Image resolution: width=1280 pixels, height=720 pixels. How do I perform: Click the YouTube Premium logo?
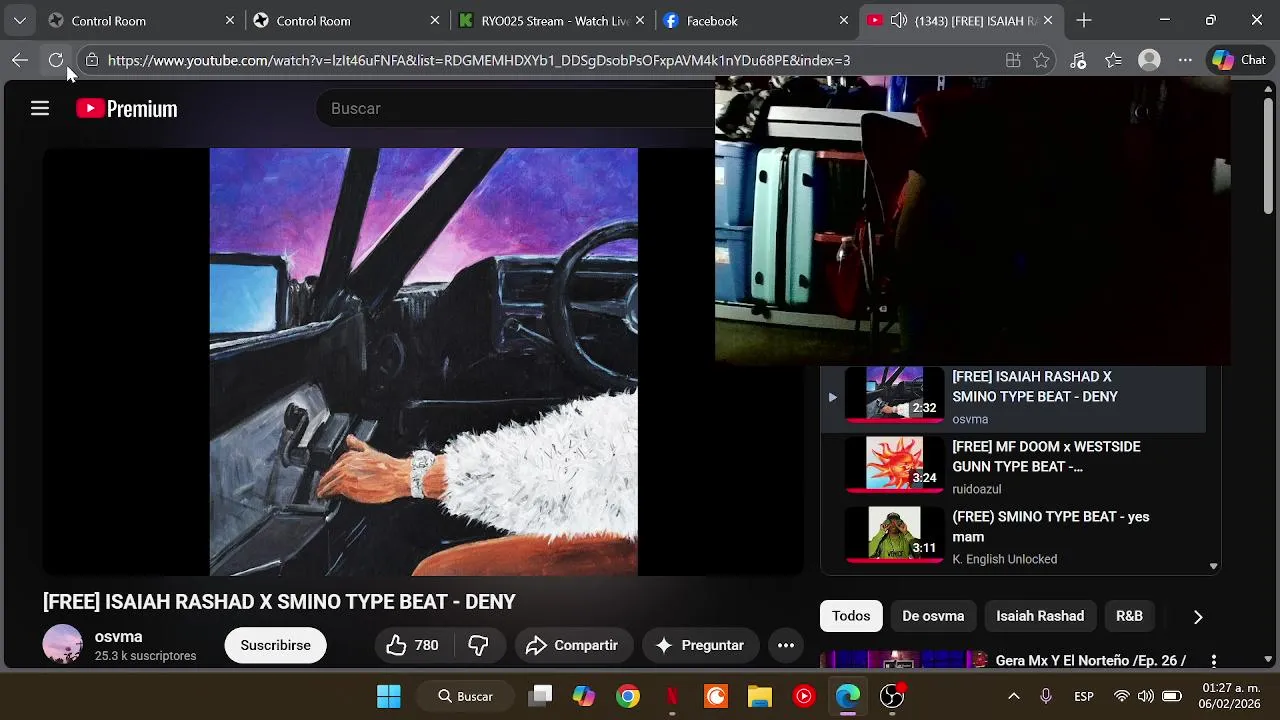pyautogui.click(x=127, y=108)
